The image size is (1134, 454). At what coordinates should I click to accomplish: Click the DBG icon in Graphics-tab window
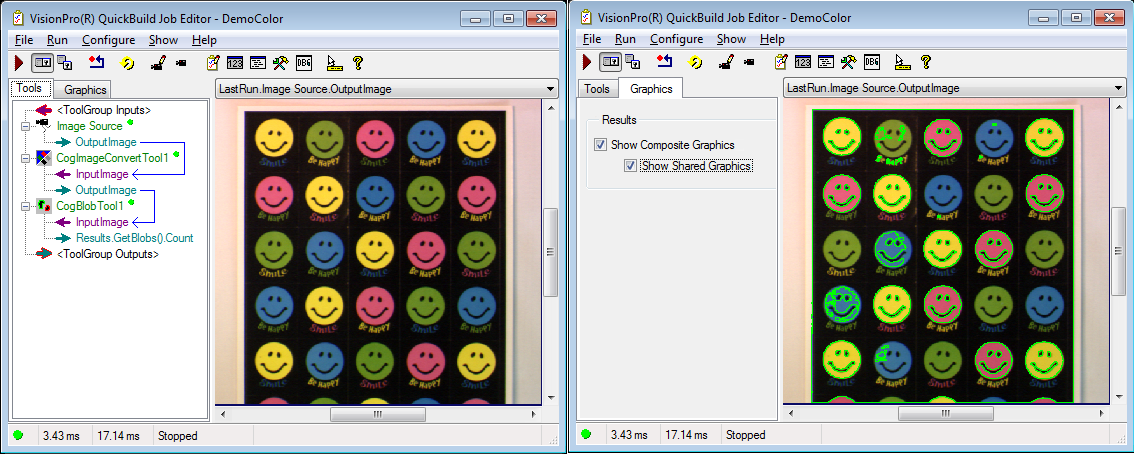coord(872,63)
